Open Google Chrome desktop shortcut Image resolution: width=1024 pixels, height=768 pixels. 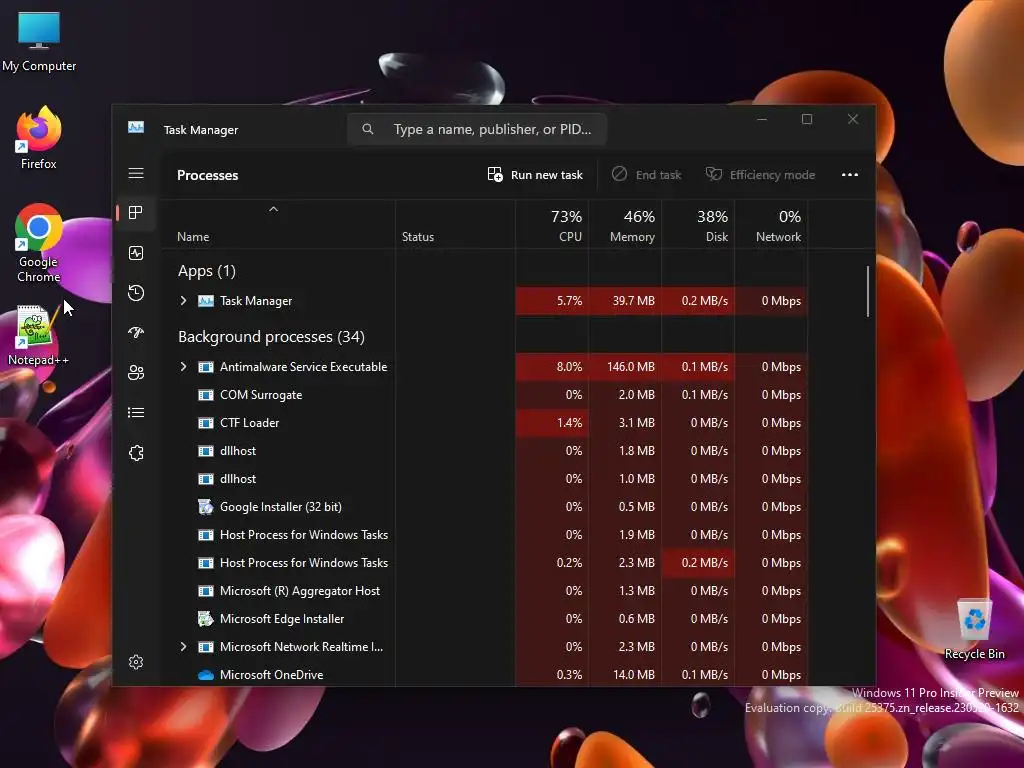[x=39, y=243]
